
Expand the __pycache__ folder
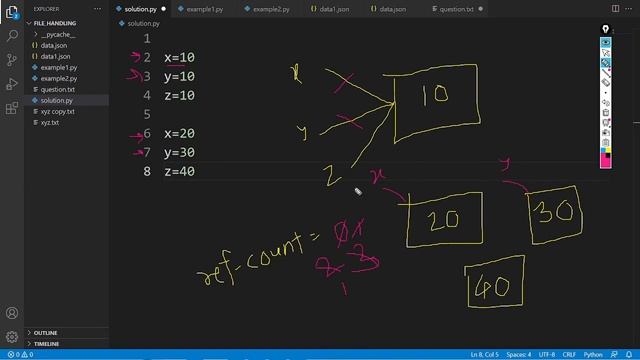coord(58,34)
